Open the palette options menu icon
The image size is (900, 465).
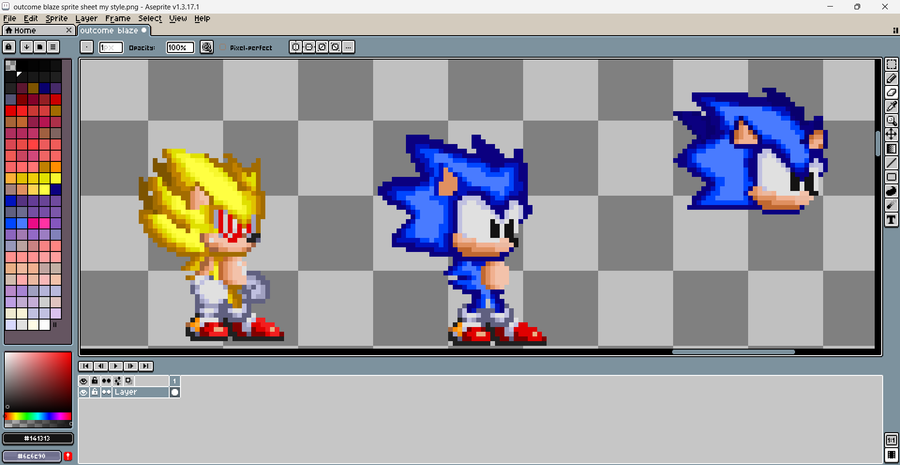tap(53, 47)
